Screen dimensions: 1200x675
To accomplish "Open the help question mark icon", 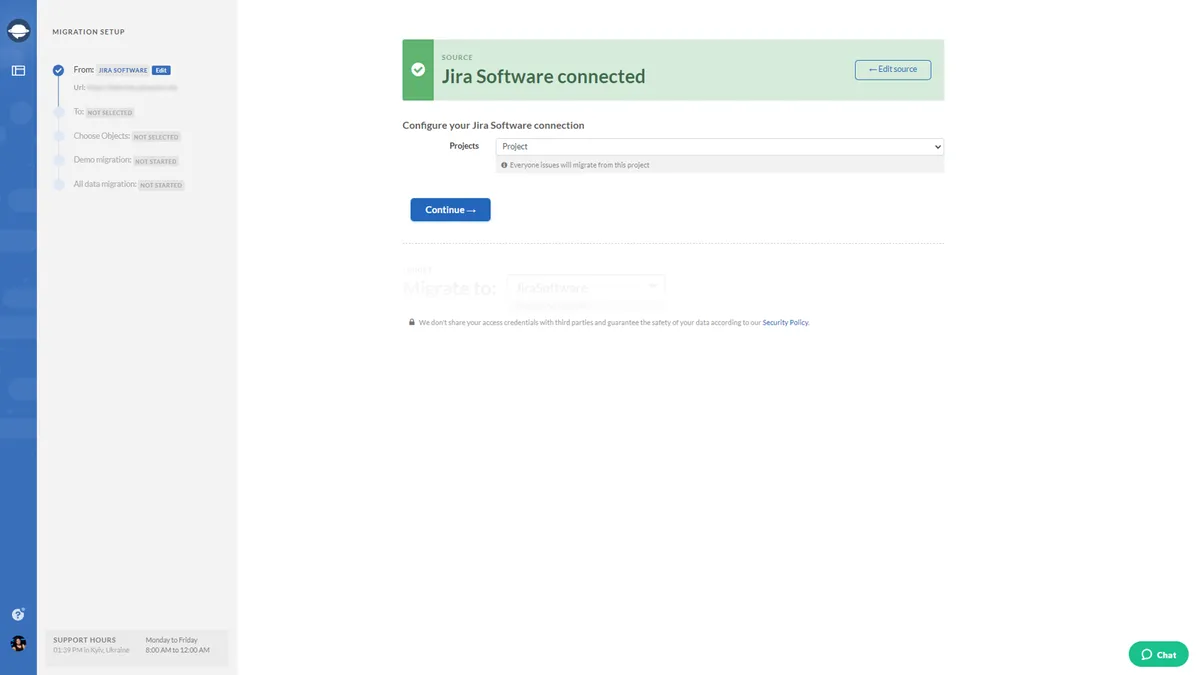I will [x=18, y=615].
